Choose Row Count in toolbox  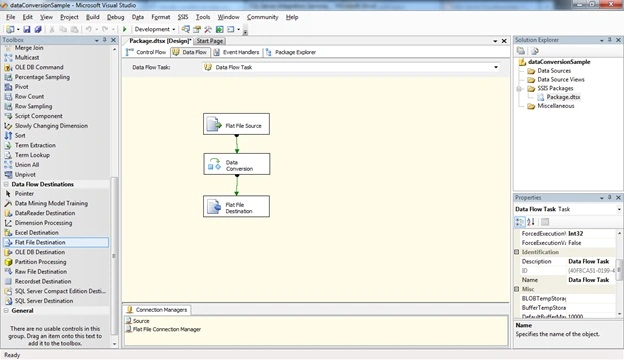(29, 96)
